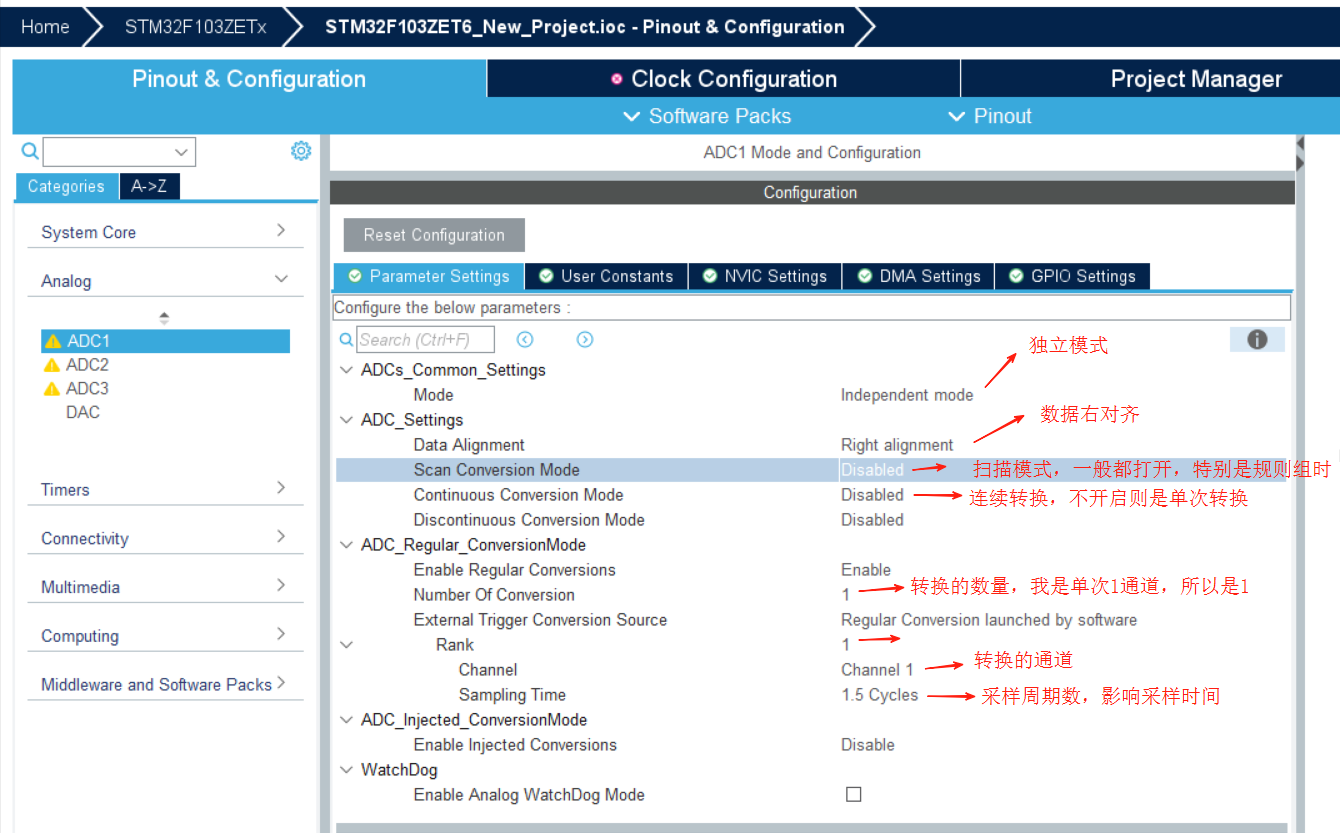Select DAC under the Analog category
Viewport: 1340px width, 833px height.
(x=82, y=412)
